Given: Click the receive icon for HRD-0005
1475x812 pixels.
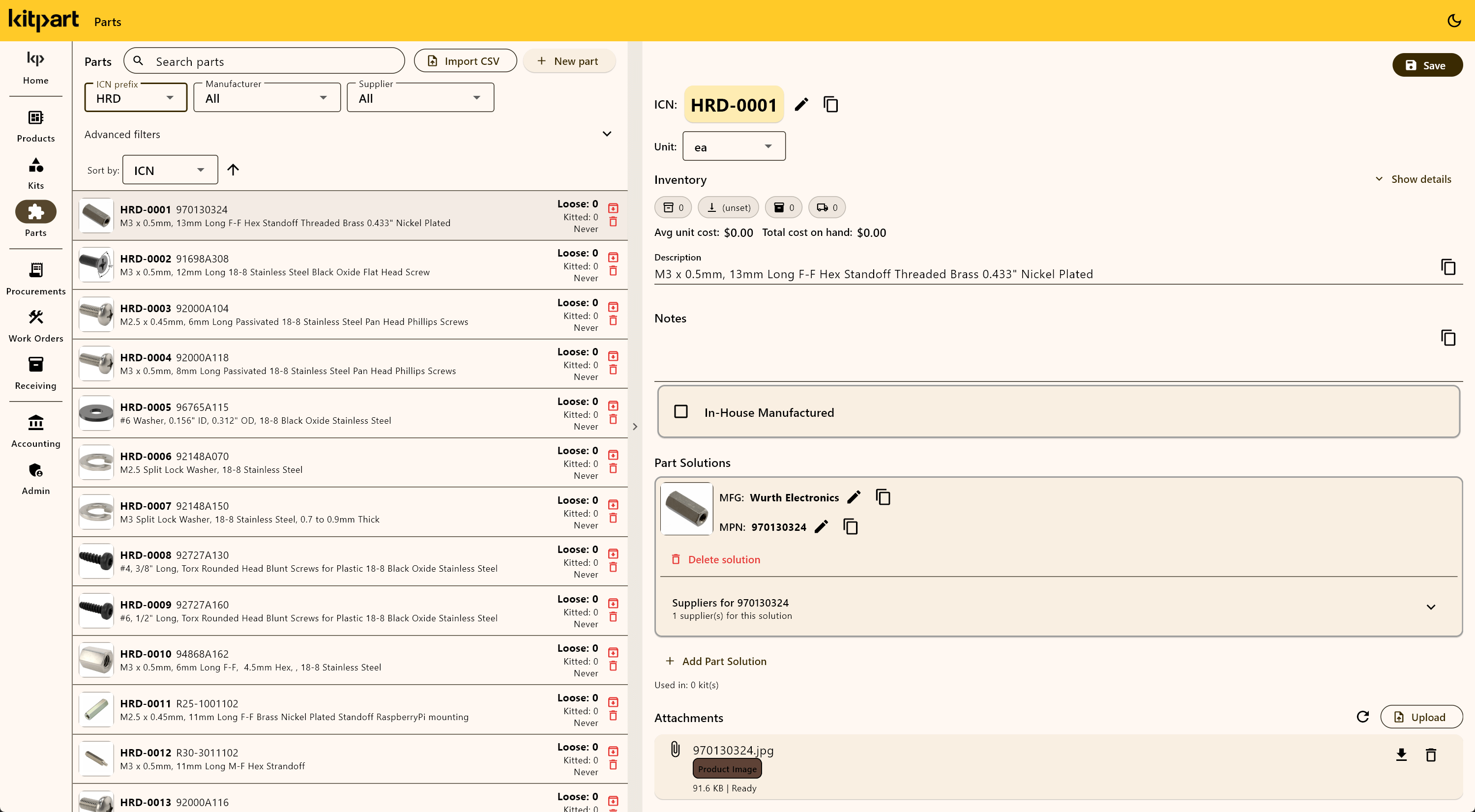Looking at the screenshot, I should tap(613, 406).
